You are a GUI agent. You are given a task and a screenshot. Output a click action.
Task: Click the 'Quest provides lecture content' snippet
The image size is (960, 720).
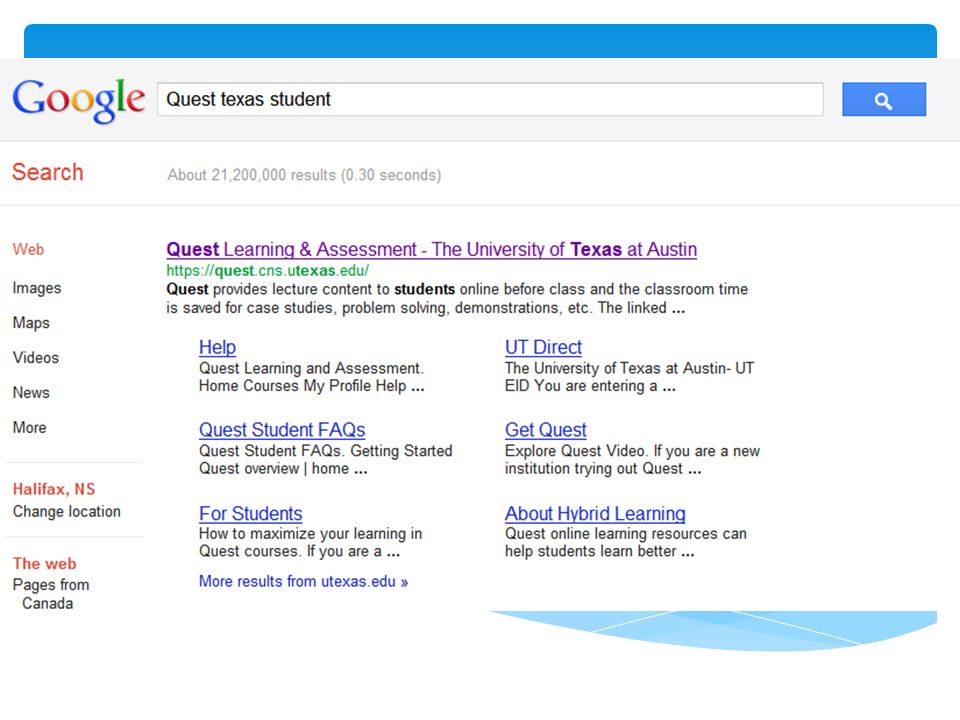(x=457, y=298)
